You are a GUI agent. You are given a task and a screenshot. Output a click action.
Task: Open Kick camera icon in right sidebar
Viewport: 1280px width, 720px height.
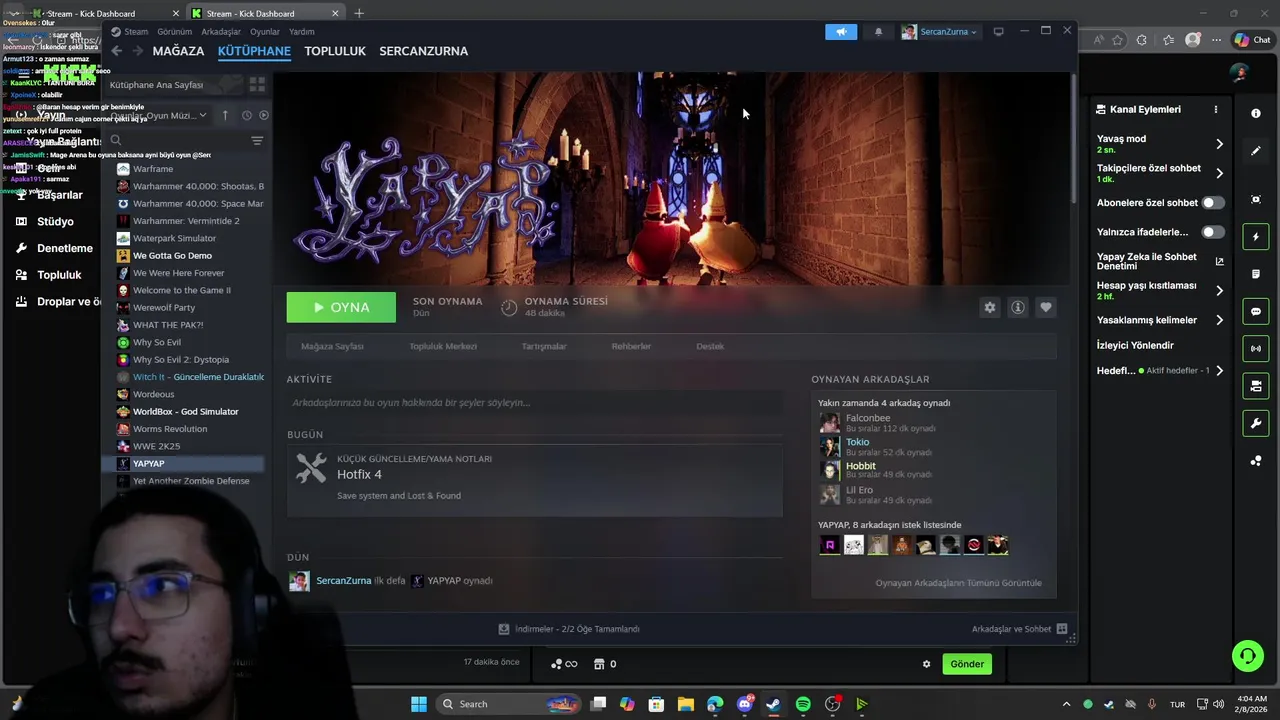coord(1256,199)
